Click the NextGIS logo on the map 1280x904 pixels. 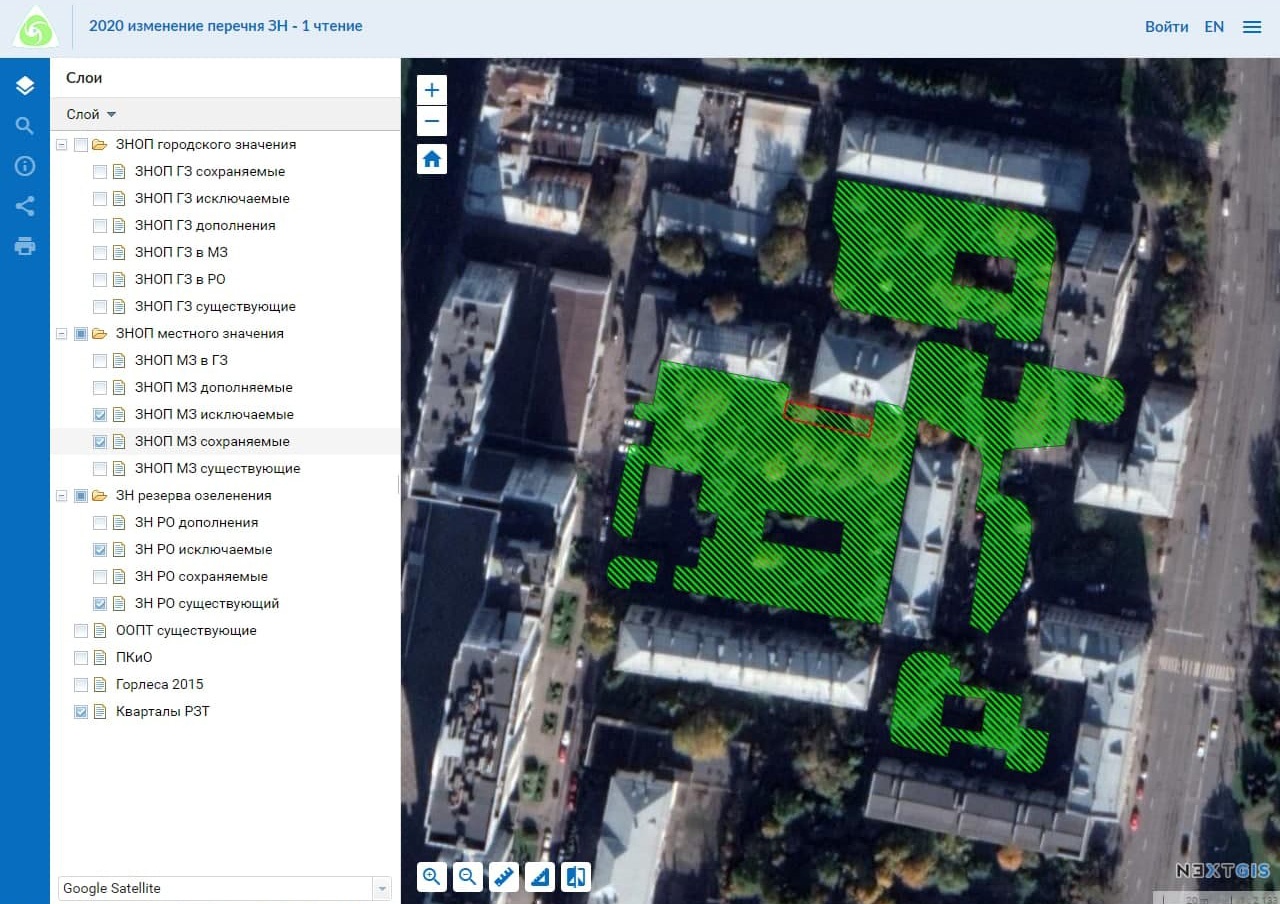point(1222,870)
